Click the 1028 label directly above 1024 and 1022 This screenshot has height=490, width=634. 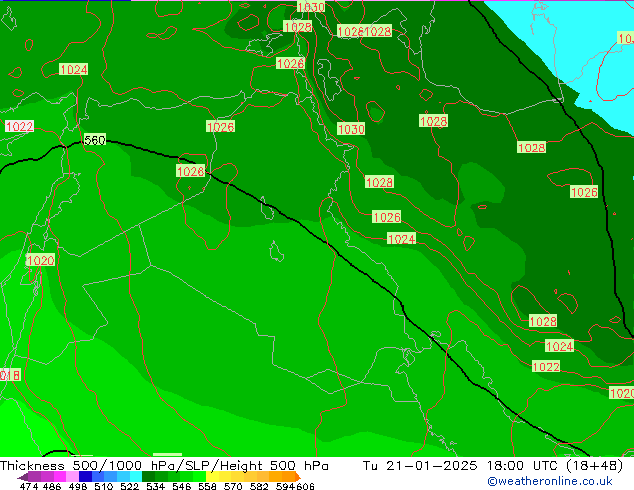point(543,321)
